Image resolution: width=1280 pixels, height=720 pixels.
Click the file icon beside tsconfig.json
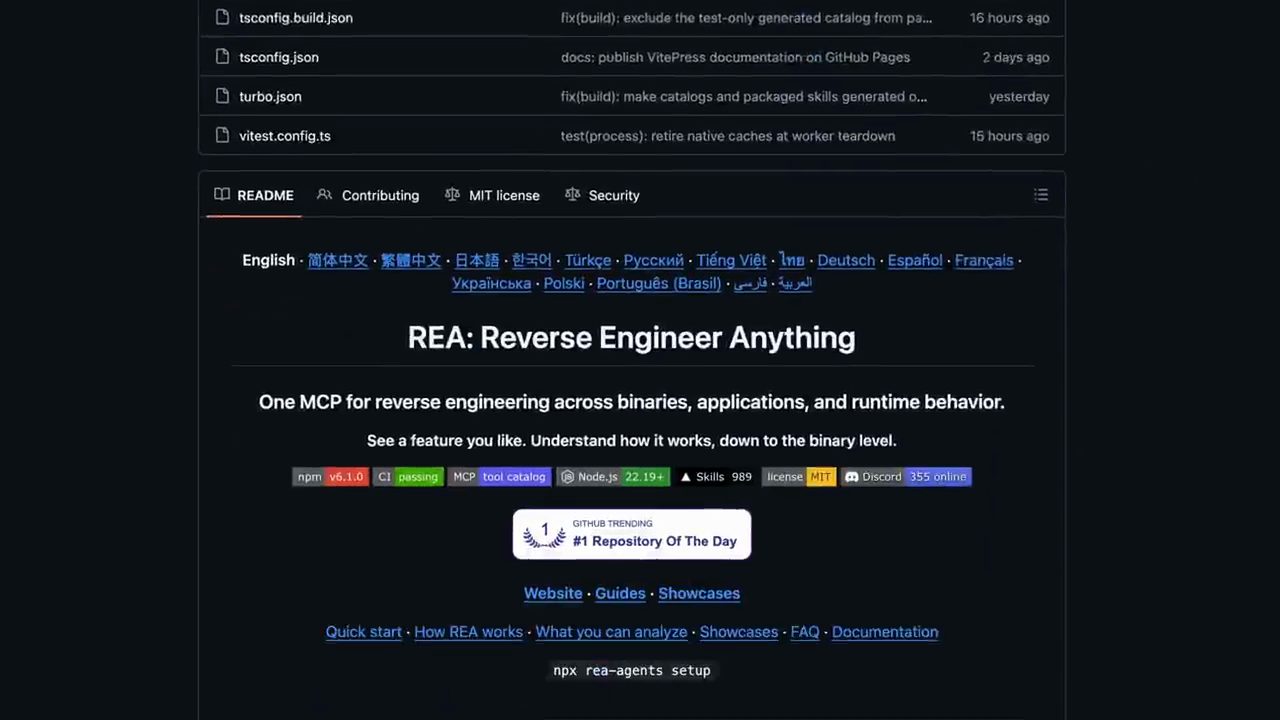222,57
